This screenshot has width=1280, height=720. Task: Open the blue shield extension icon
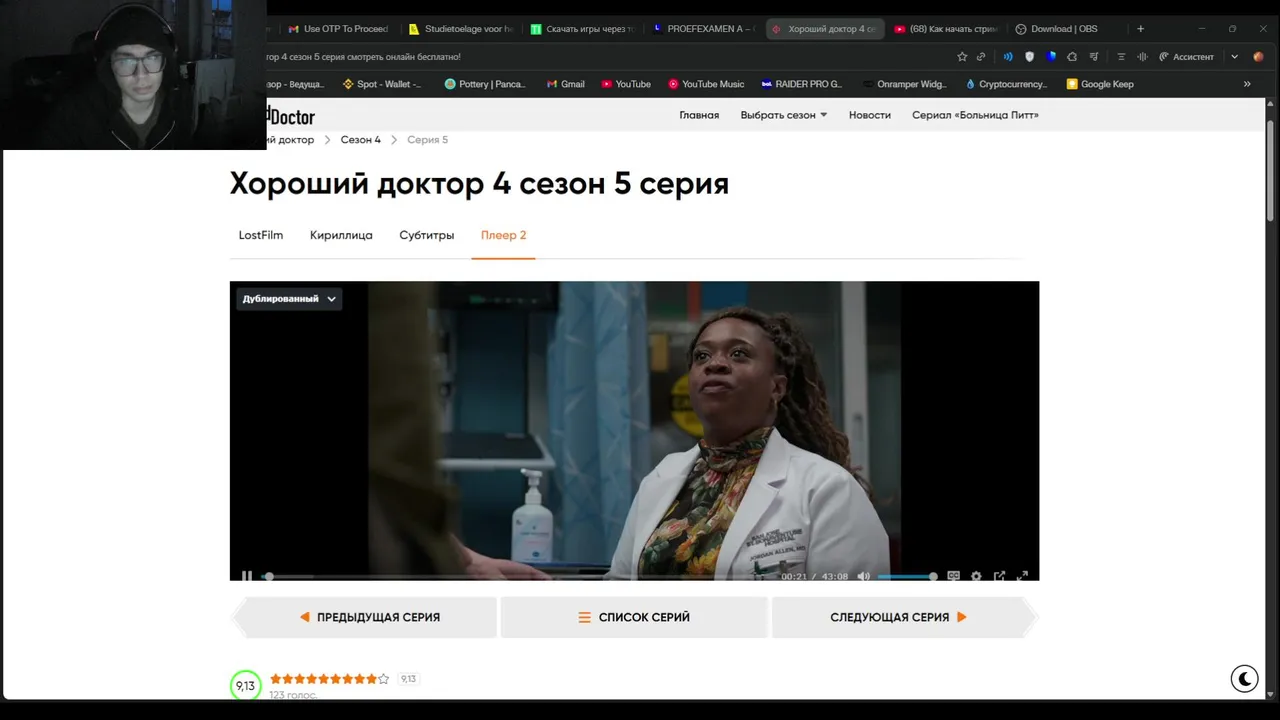[1051, 57]
